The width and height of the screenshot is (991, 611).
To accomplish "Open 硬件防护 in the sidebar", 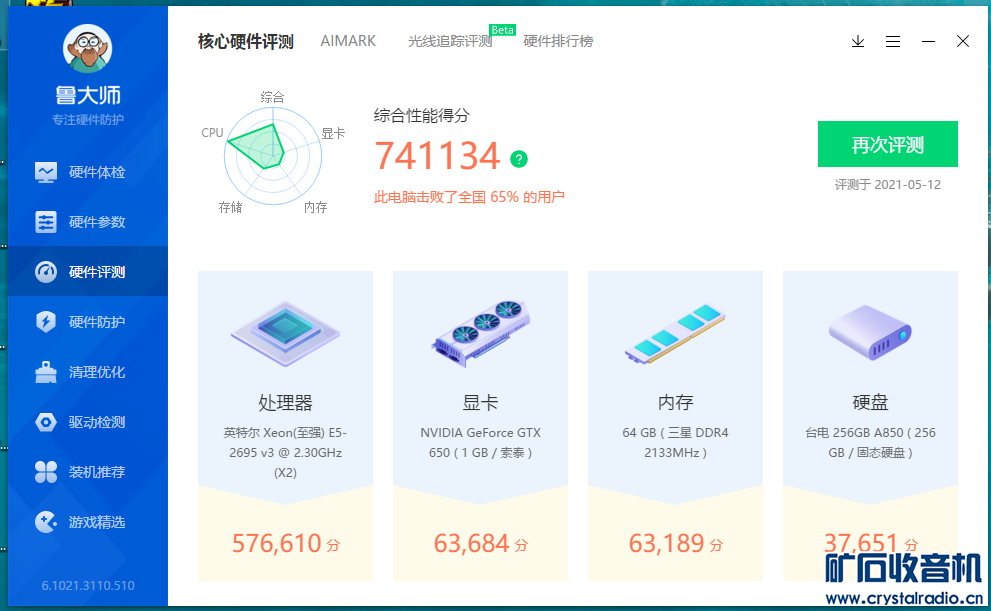I will [x=88, y=322].
